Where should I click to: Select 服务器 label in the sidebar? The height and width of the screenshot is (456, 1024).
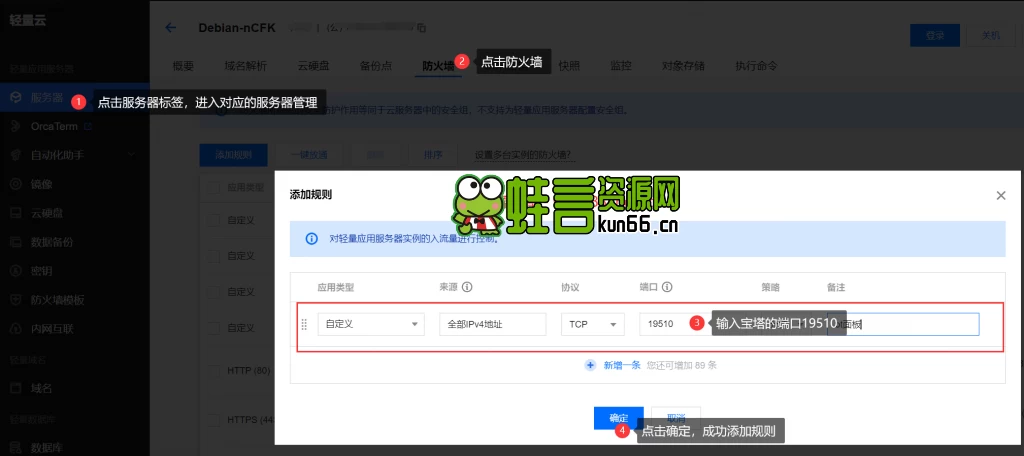(47, 98)
